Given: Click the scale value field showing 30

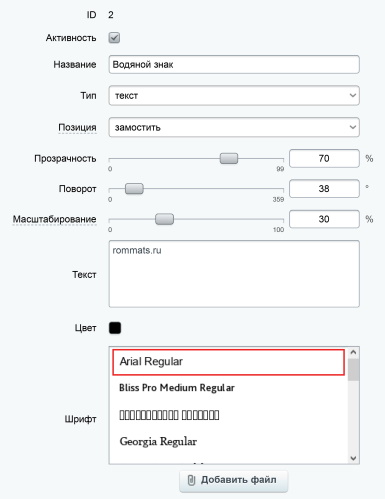Looking at the screenshot, I should tap(324, 219).
